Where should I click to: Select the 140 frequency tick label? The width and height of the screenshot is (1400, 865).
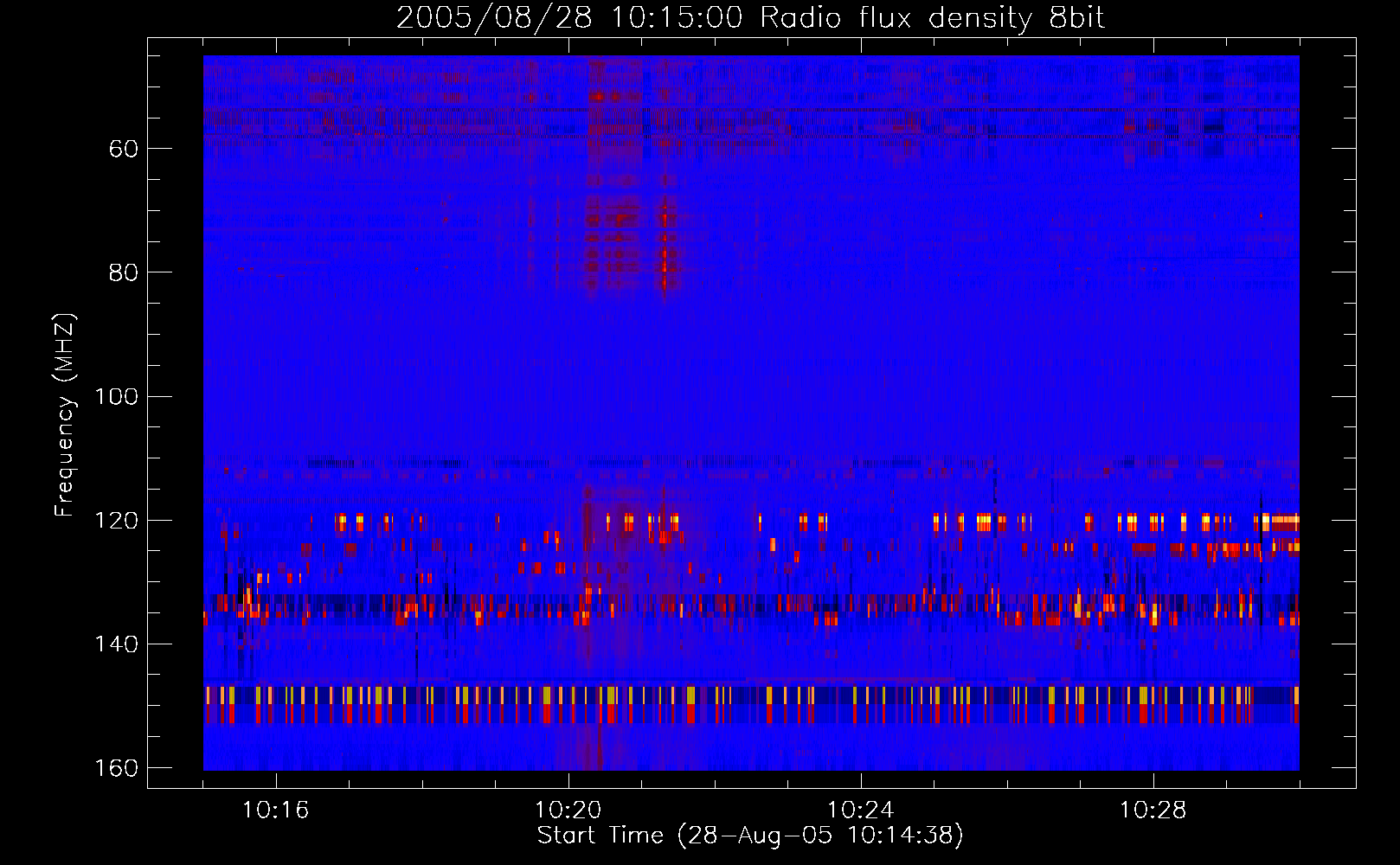pos(117,644)
